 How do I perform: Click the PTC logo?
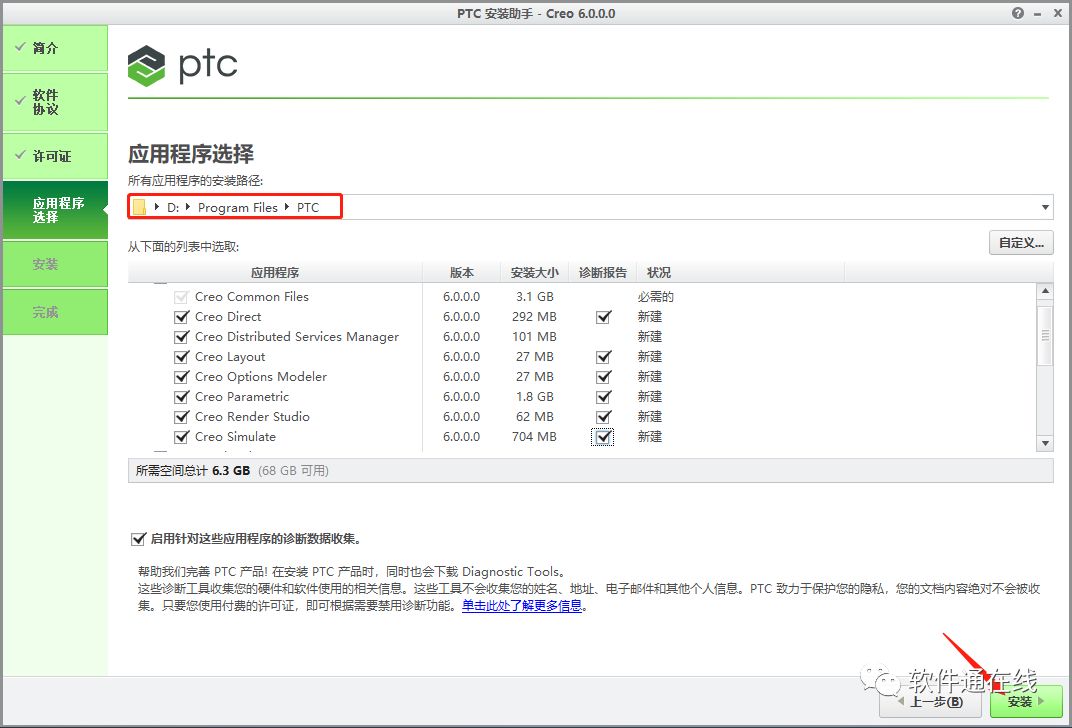[183, 66]
